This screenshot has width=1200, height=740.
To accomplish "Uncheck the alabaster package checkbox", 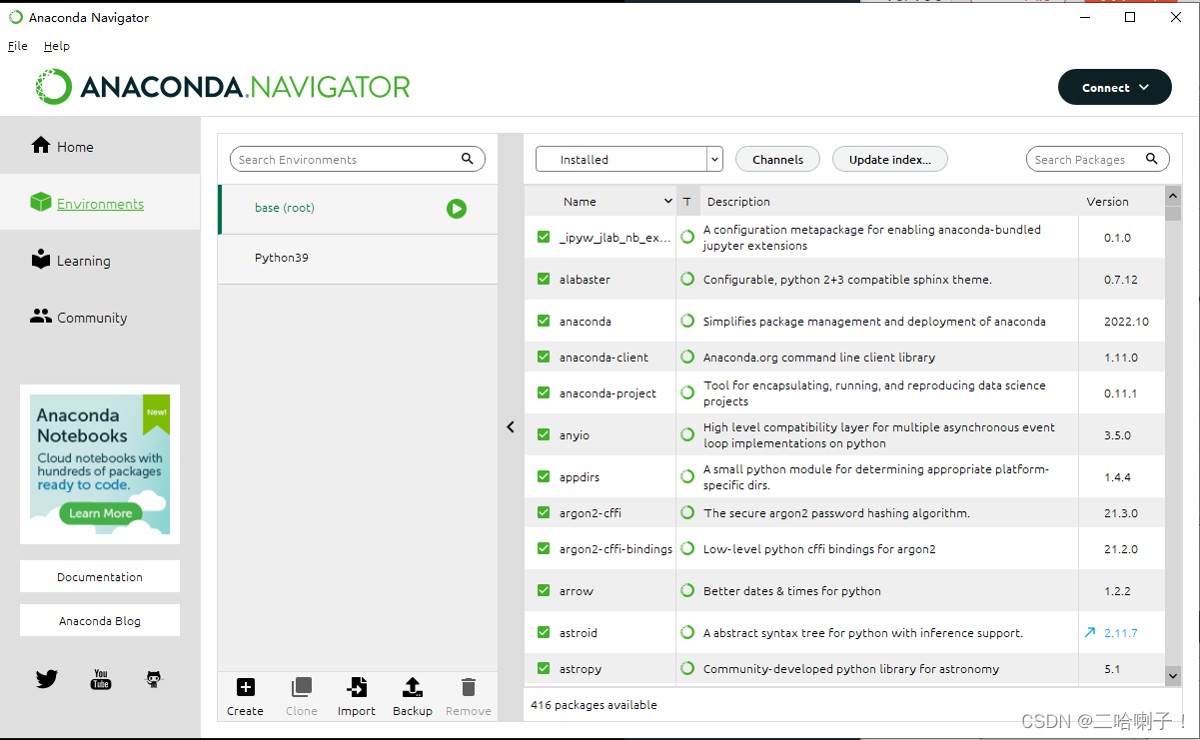I will pos(543,280).
